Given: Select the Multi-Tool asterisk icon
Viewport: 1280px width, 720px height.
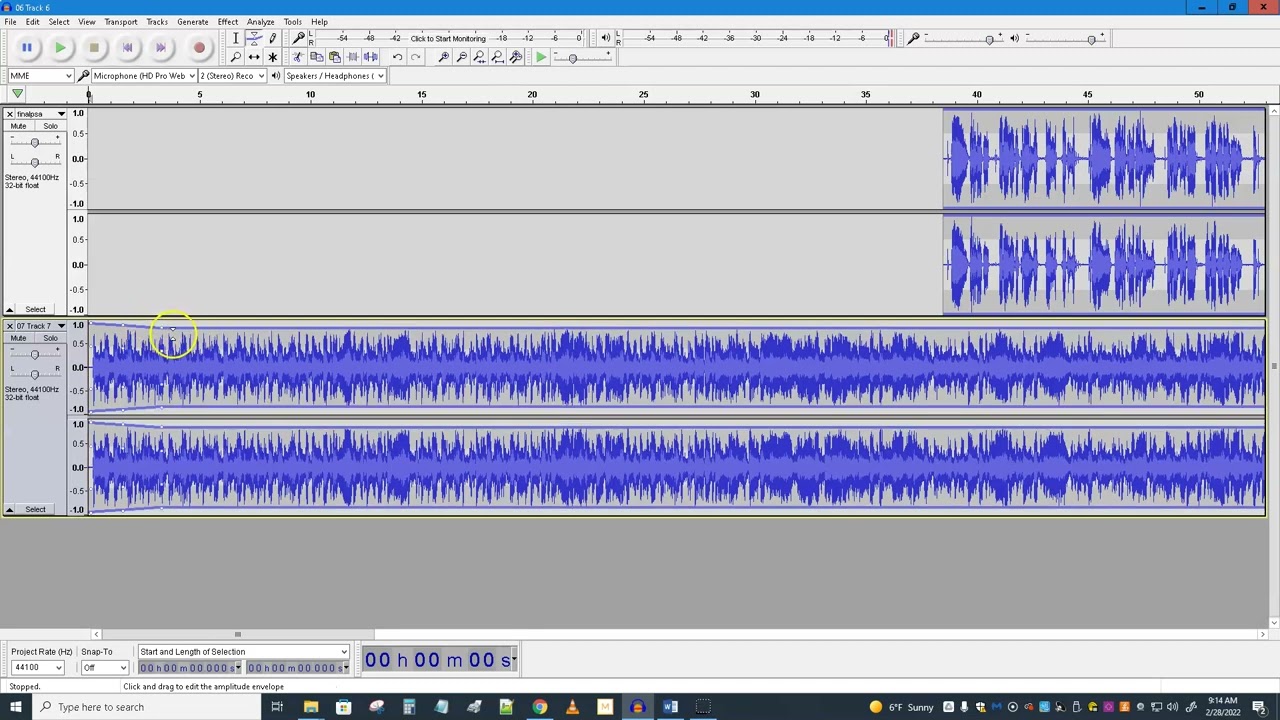Looking at the screenshot, I should pos(272,57).
